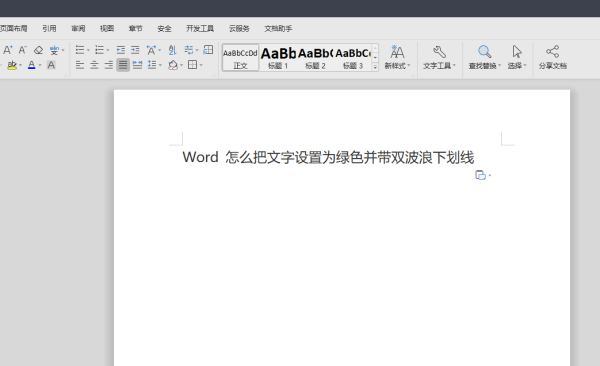This screenshot has width=600, height=366.
Task: Click 分享文档 to share the document
Action: (x=553, y=57)
